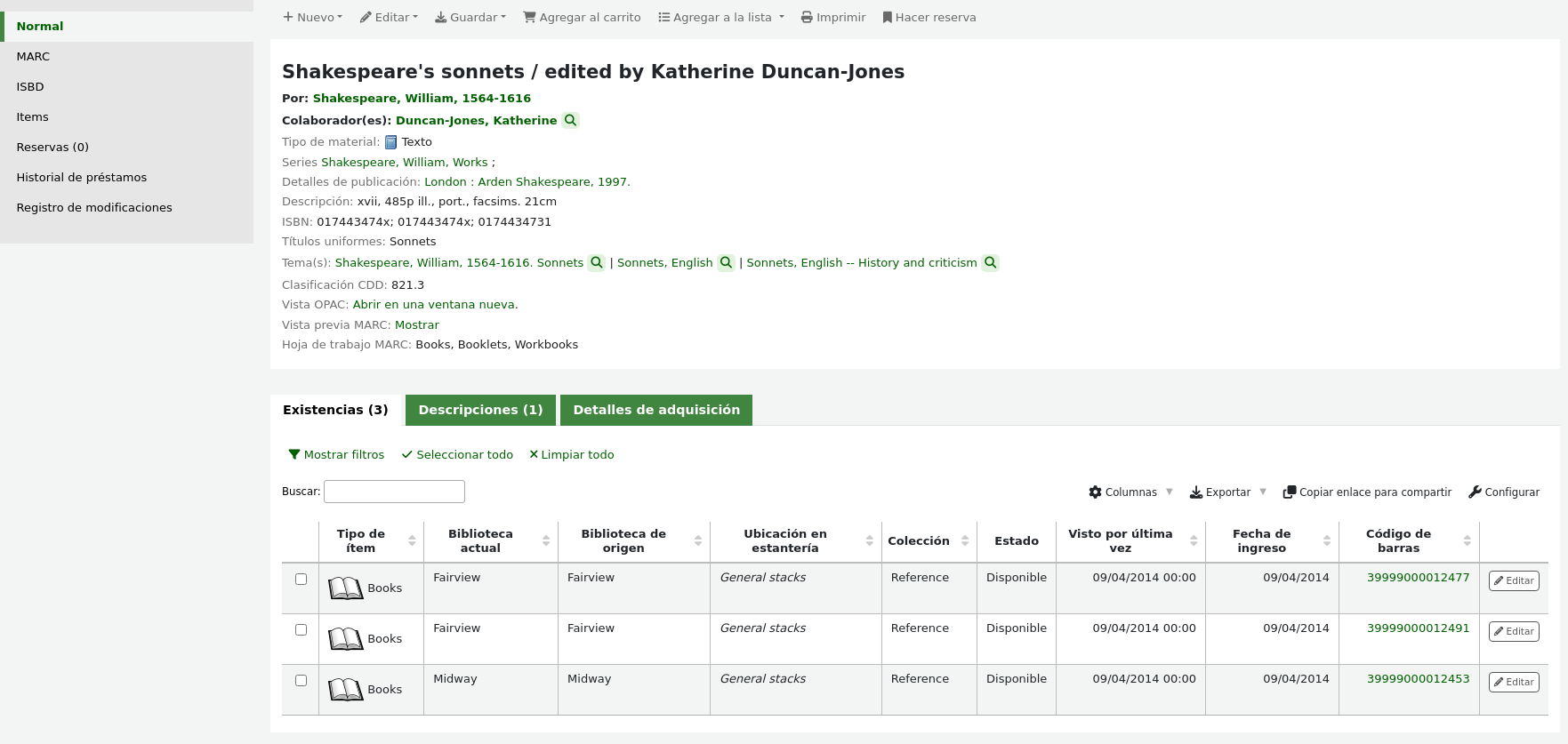Image resolution: width=1568 pixels, height=744 pixels.
Task: Sort by Código de barras column arrows
Action: click(1467, 540)
